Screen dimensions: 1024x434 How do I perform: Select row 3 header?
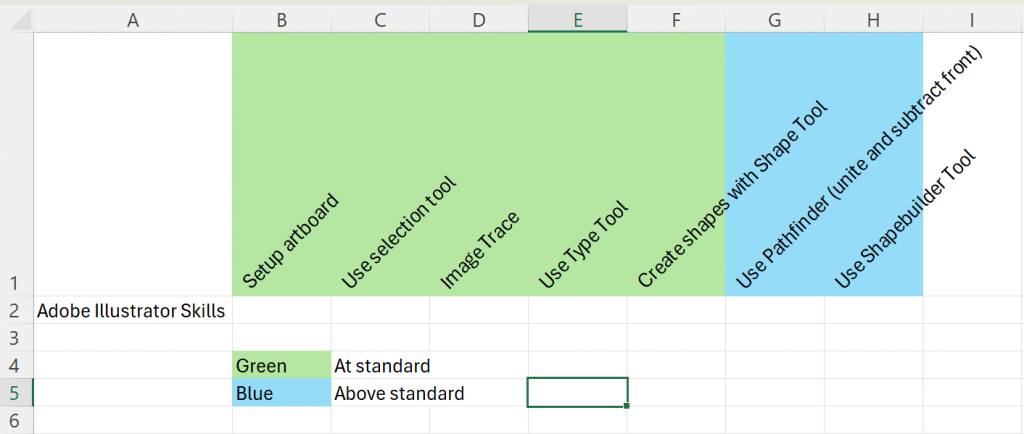pos(16,338)
